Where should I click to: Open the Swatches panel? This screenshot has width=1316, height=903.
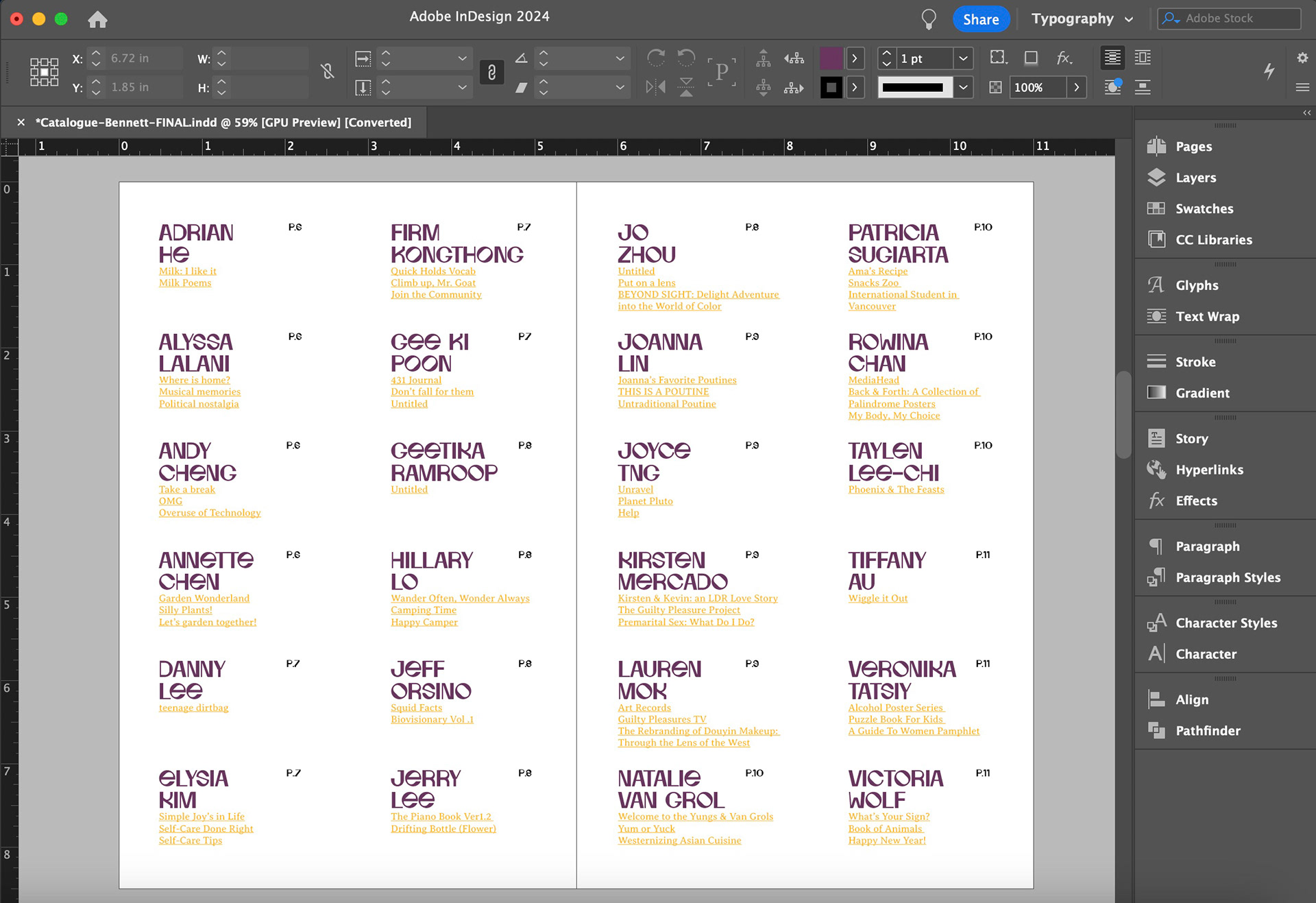pos(1204,208)
